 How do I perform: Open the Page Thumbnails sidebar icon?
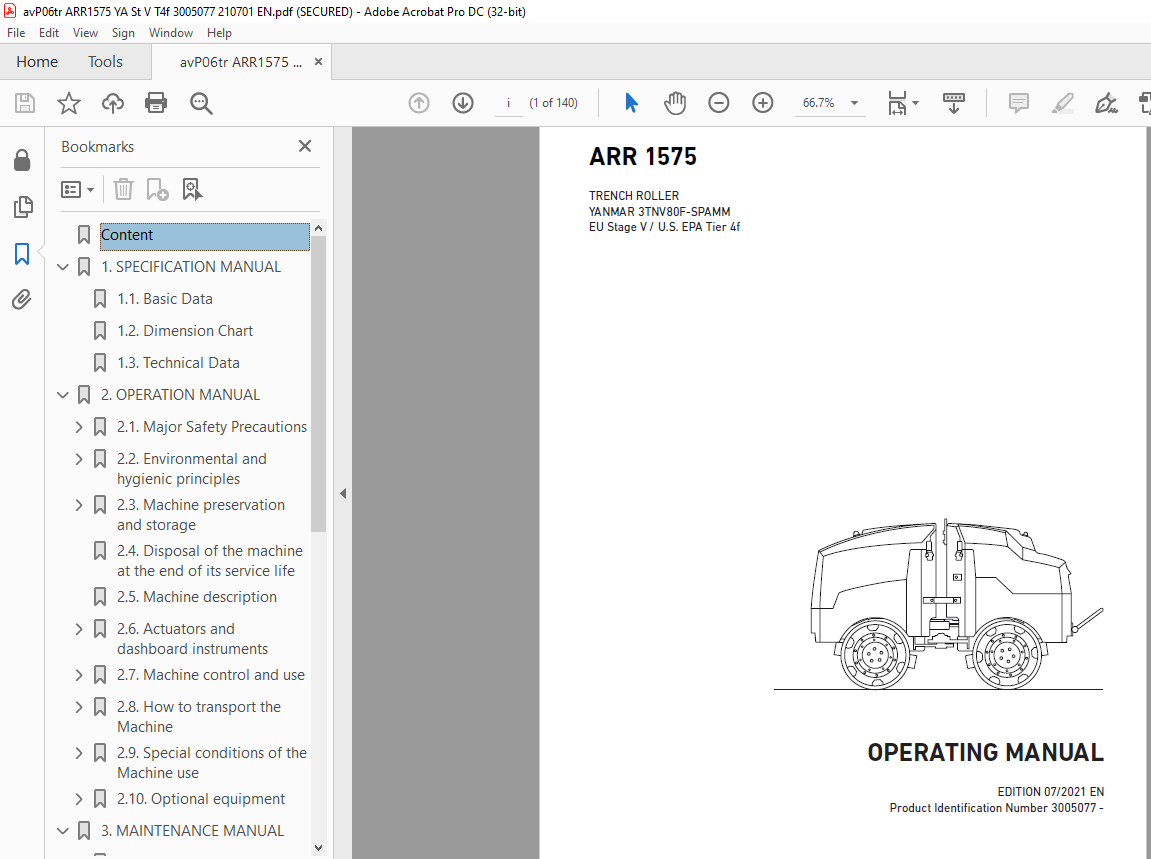click(x=23, y=207)
